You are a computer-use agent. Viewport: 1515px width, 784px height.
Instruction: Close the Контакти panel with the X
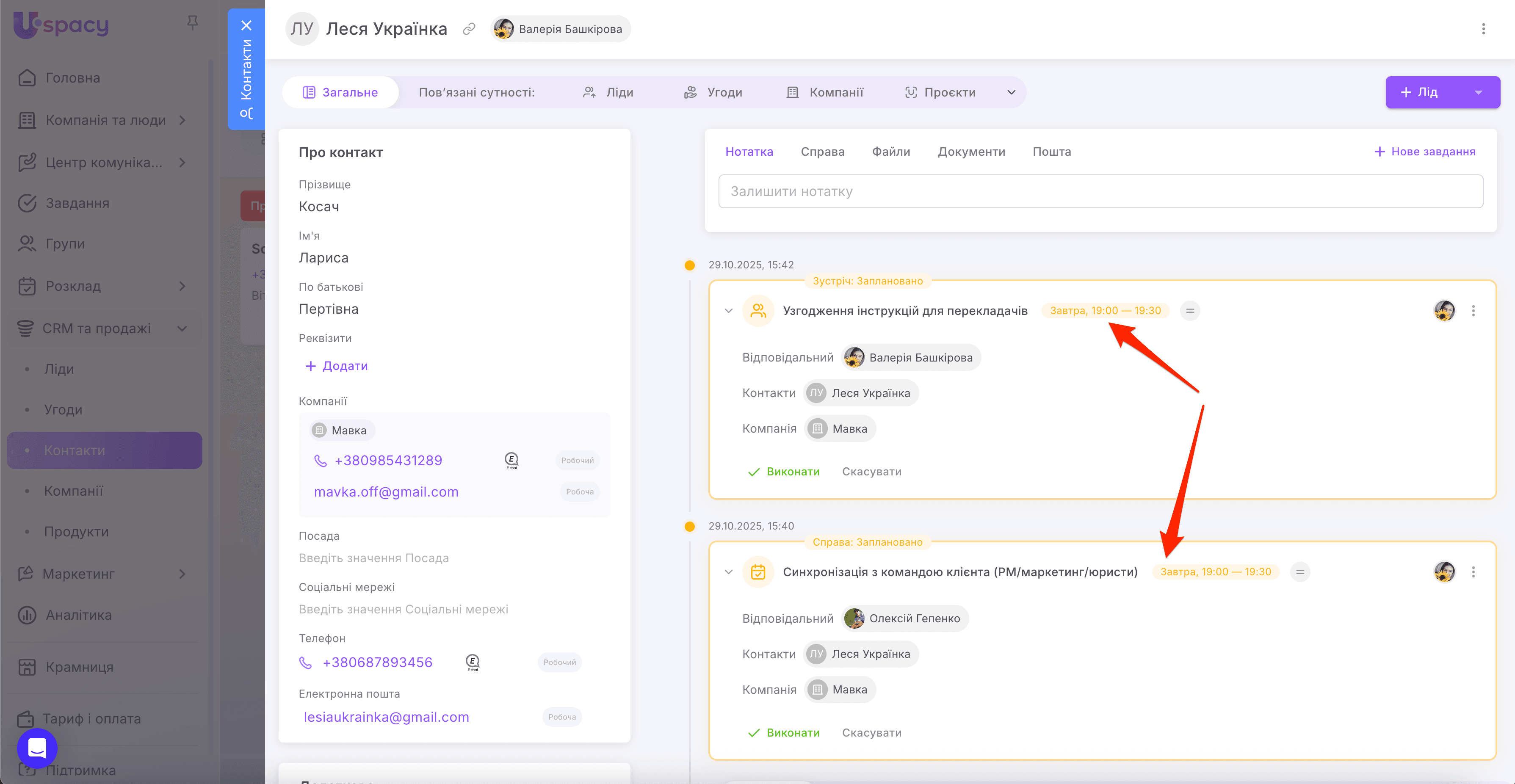(246, 25)
